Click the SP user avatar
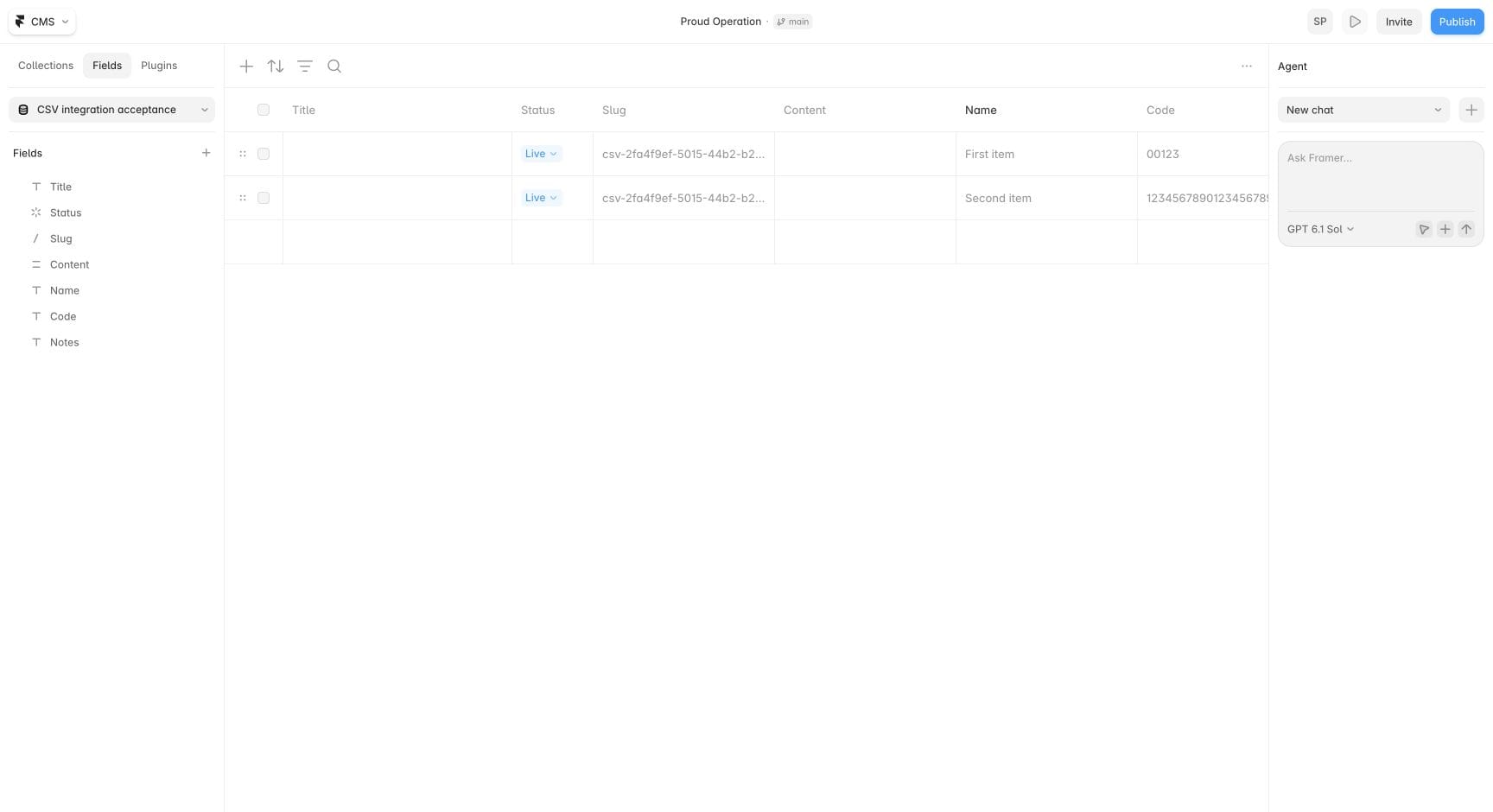 [x=1320, y=22]
